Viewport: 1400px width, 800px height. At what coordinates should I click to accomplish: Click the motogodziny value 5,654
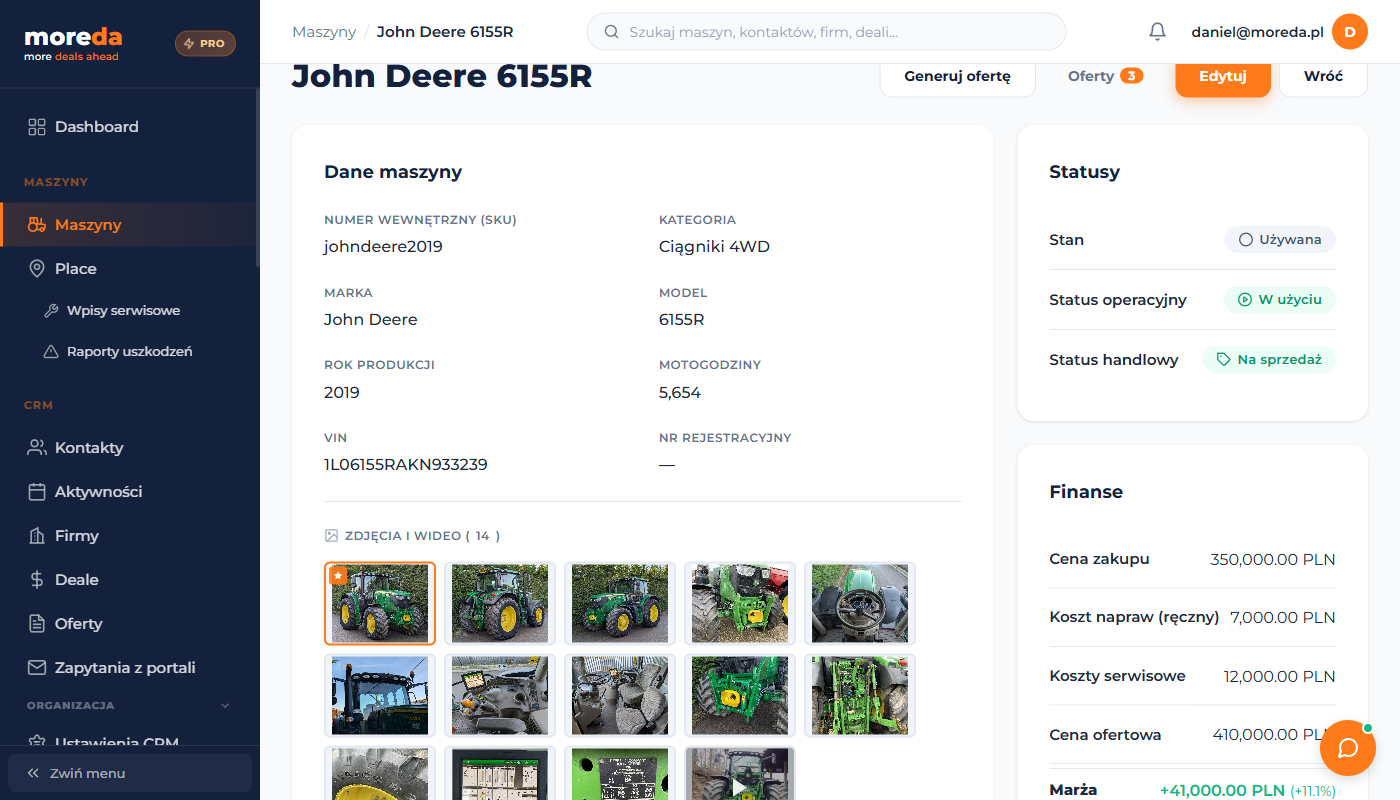click(680, 393)
